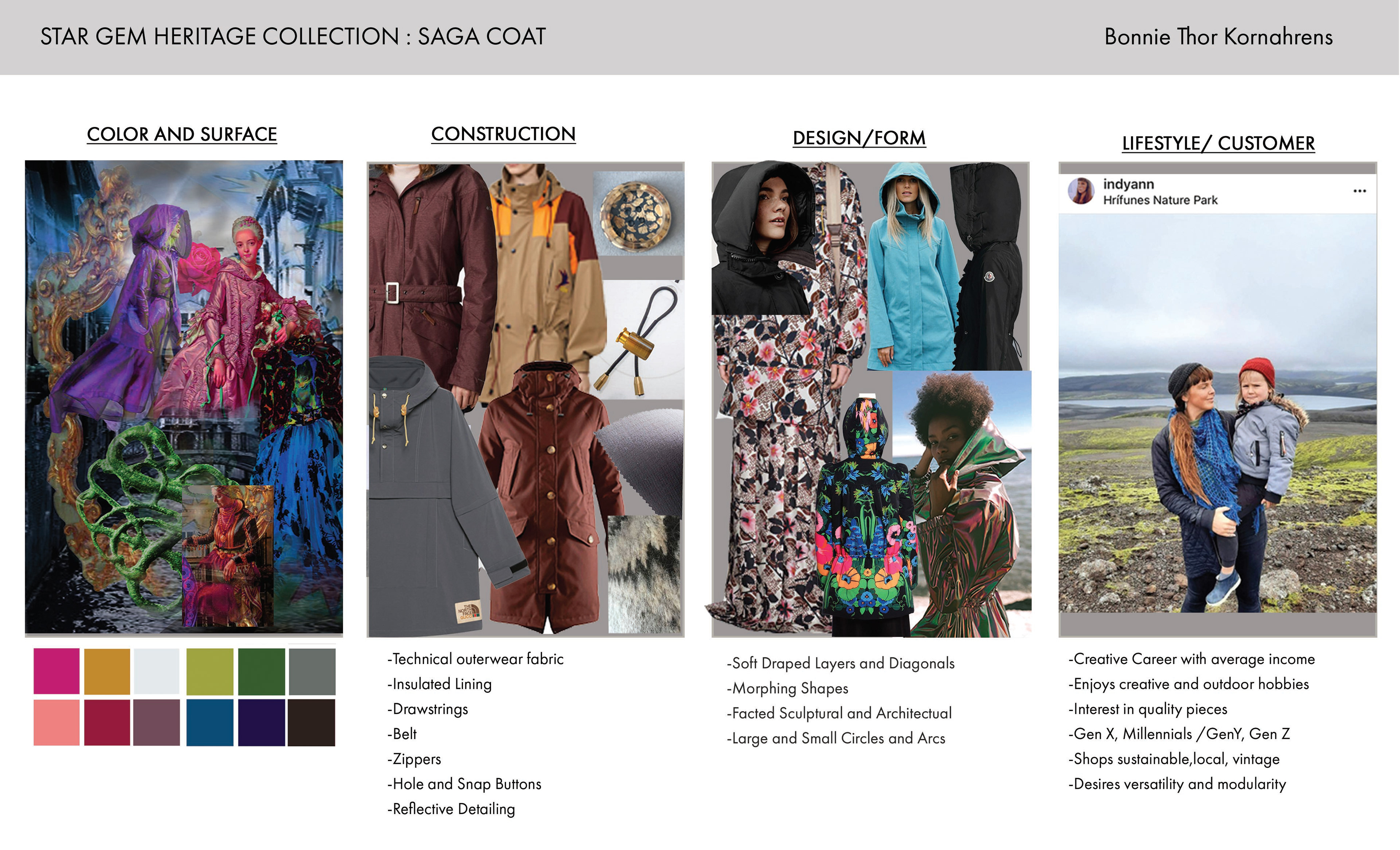Click the magenta pink color swatch
This screenshot has height=850, width=1400.
coord(56,671)
